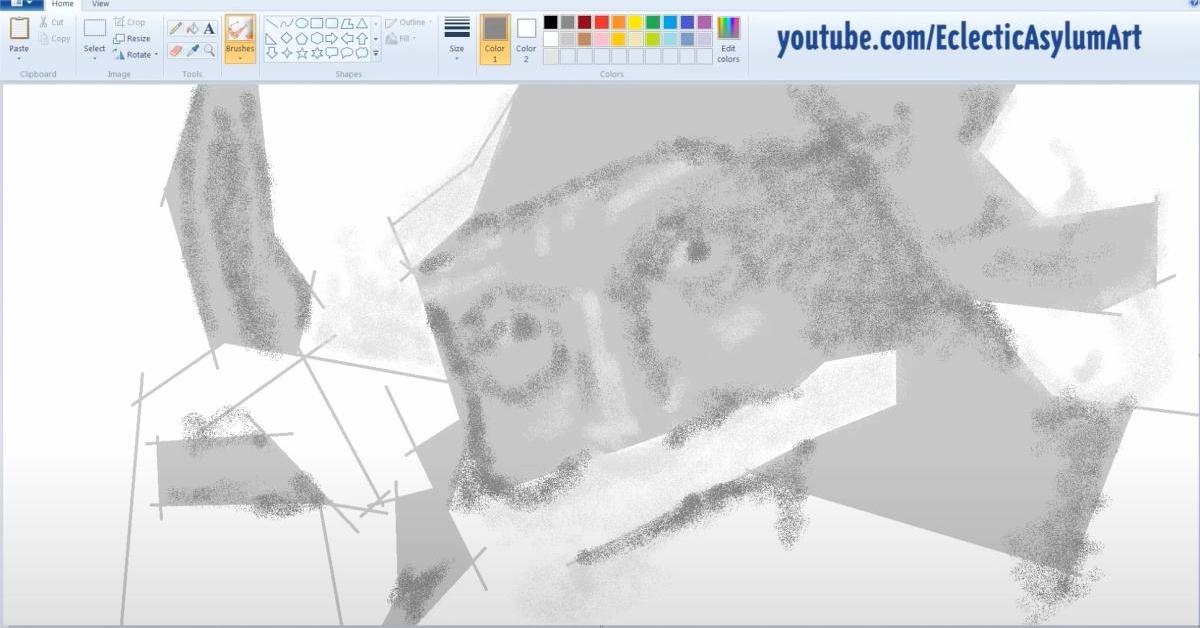Switch to the View tab
1200x628 pixels.
click(100, 4)
